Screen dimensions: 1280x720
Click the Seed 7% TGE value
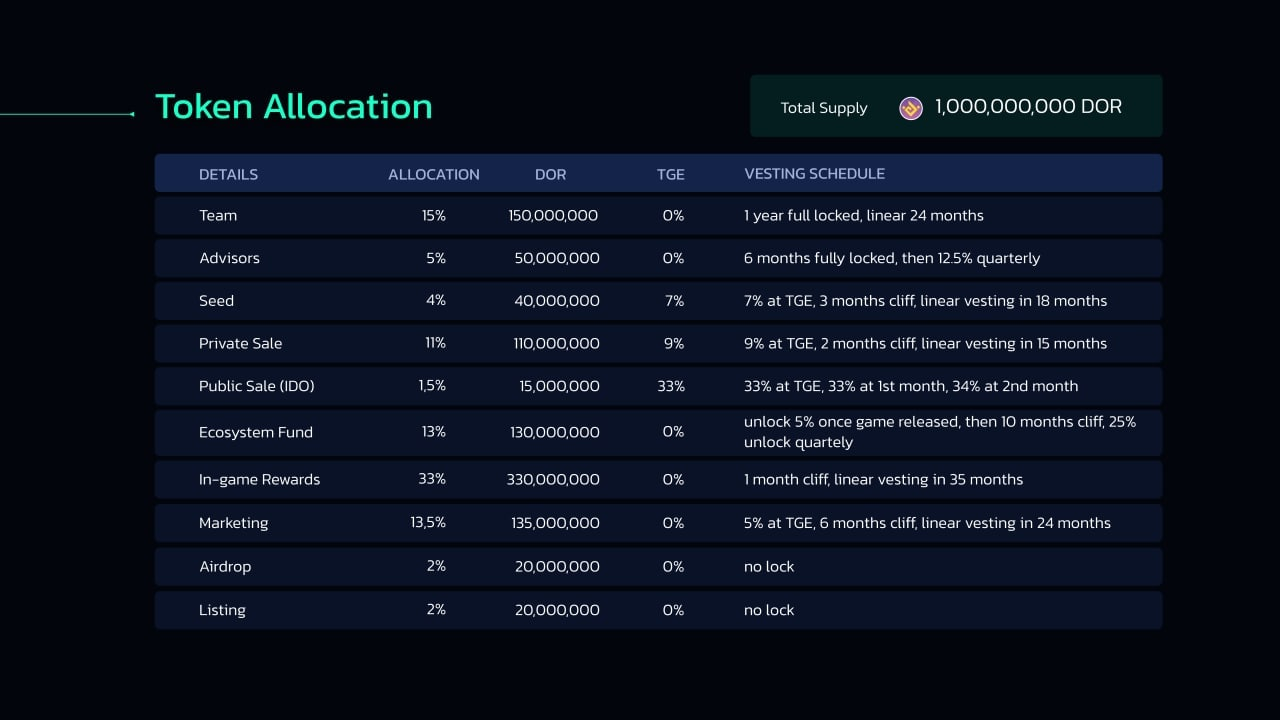click(x=673, y=301)
